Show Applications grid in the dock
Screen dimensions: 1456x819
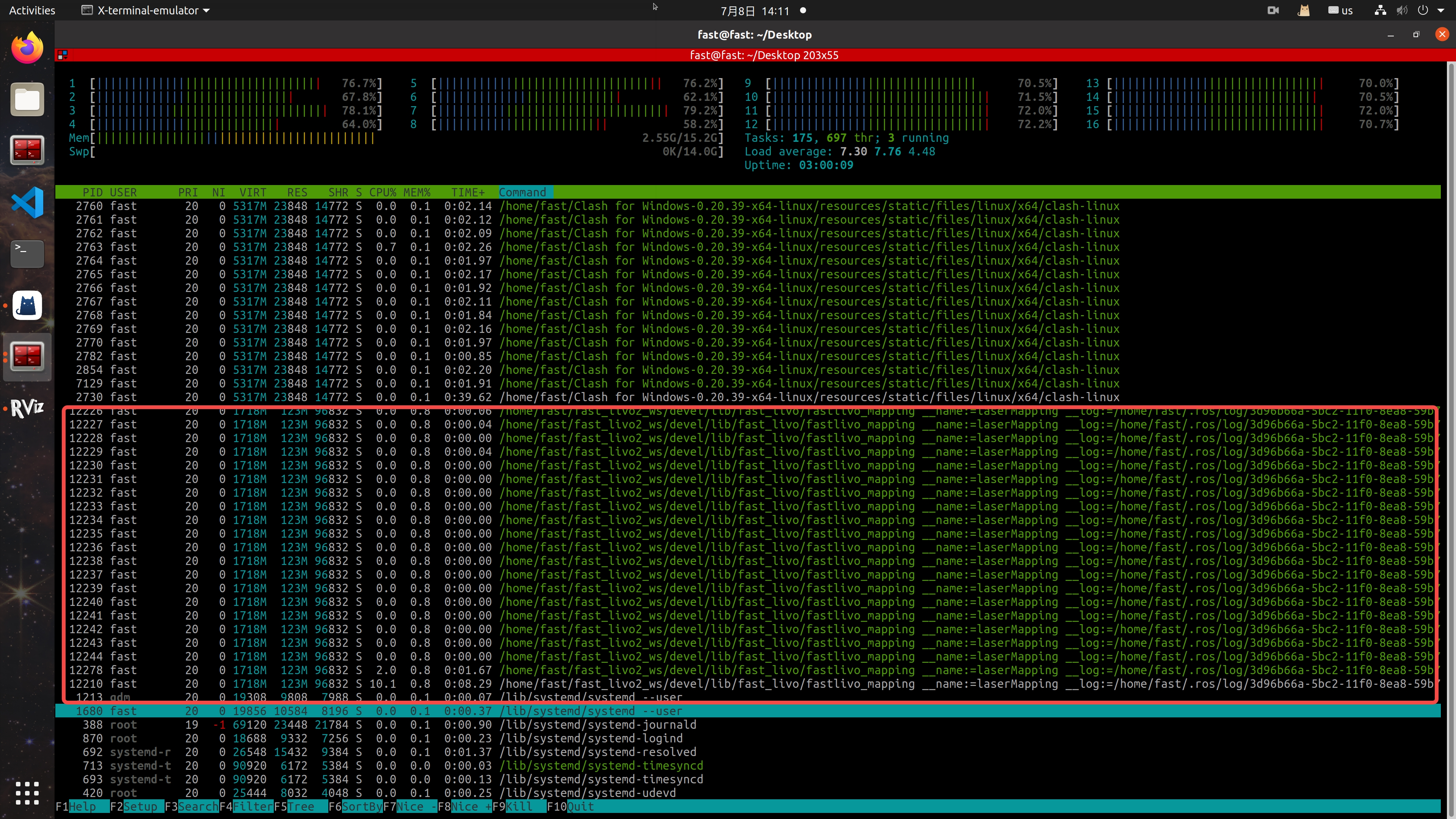pyautogui.click(x=27, y=793)
